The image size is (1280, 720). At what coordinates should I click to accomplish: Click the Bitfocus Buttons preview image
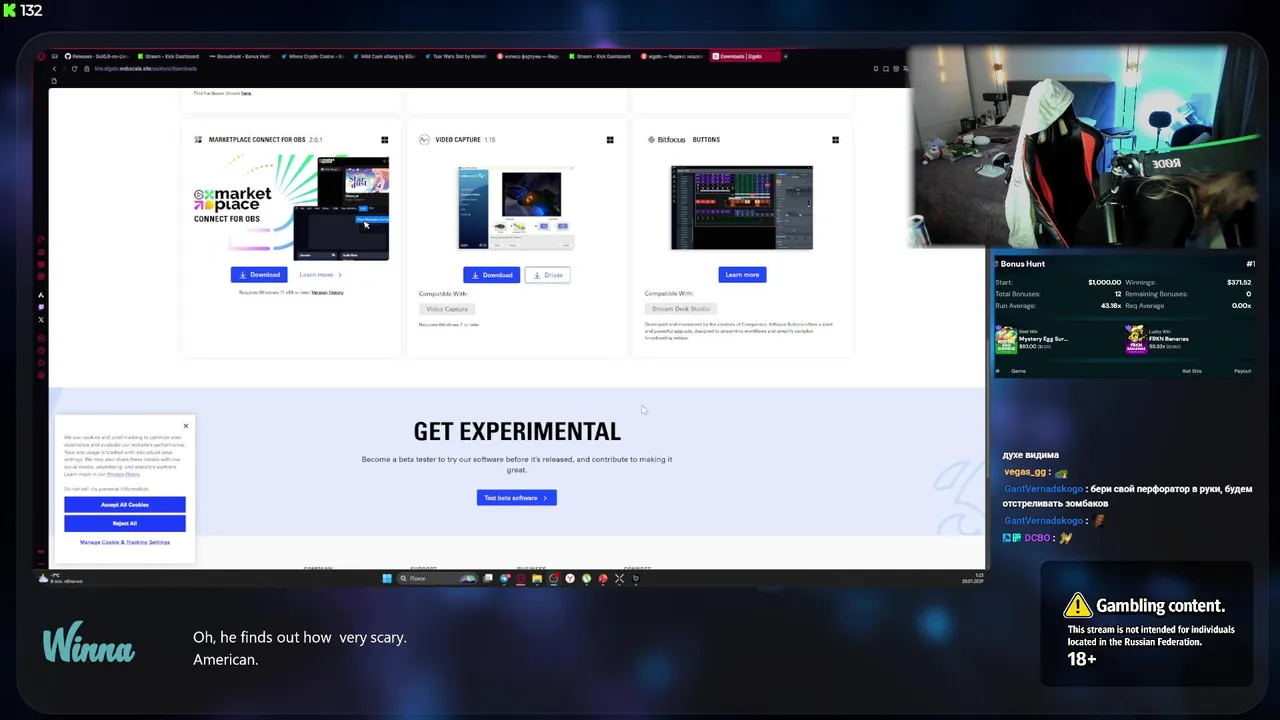[x=742, y=208]
